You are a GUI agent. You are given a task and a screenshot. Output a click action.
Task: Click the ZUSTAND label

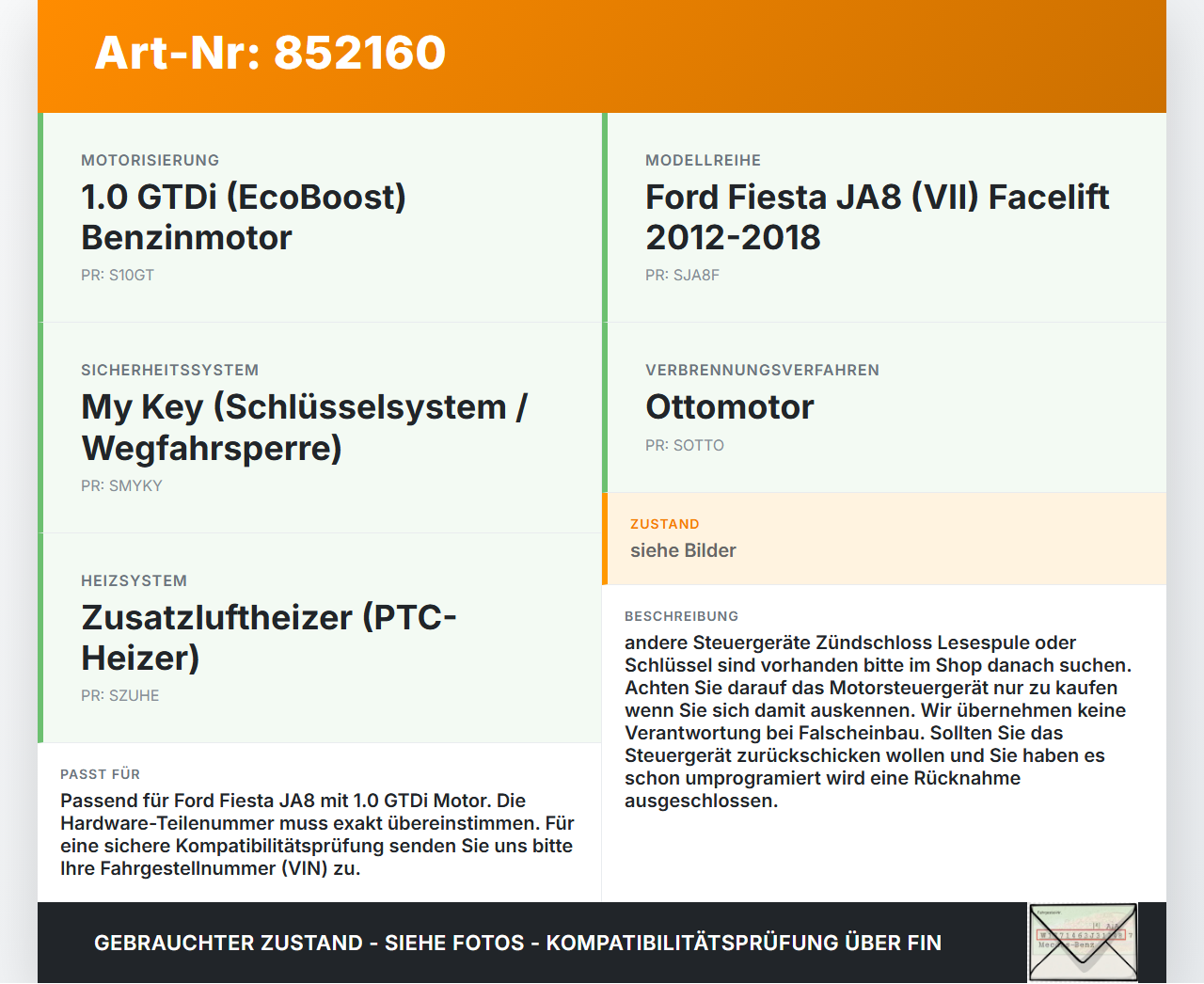point(665,525)
